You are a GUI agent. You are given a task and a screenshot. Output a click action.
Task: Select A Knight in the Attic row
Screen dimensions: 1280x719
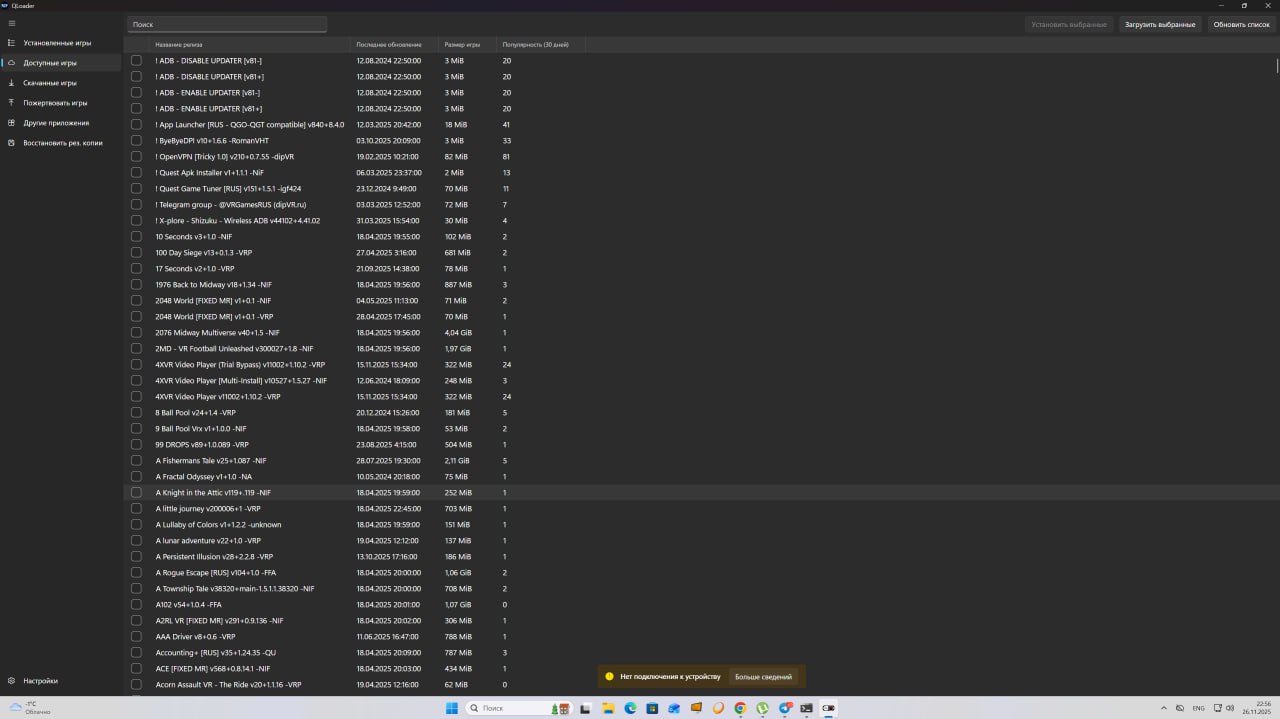(x=213, y=493)
